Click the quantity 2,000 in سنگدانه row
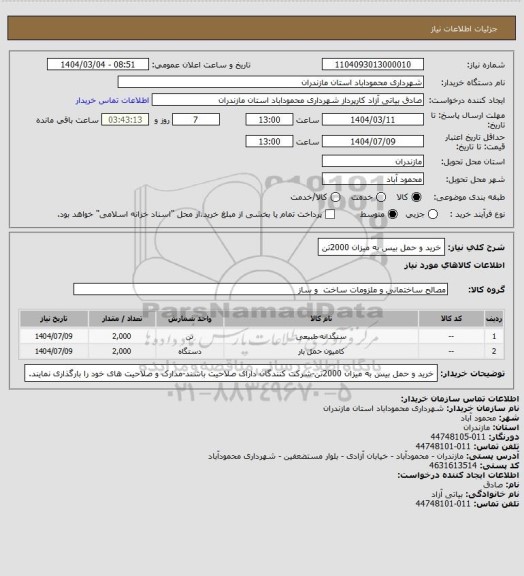This screenshot has width=524, height=576. coord(122,336)
